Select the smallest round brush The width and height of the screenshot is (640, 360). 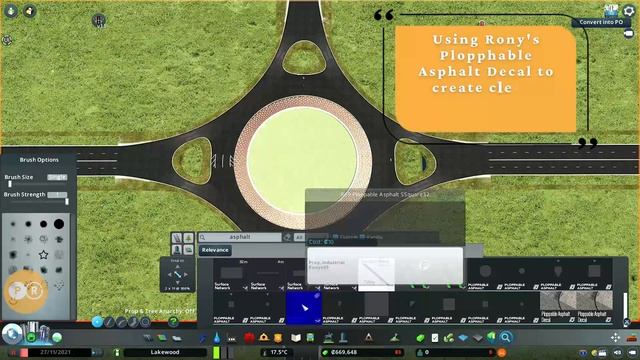(13, 224)
